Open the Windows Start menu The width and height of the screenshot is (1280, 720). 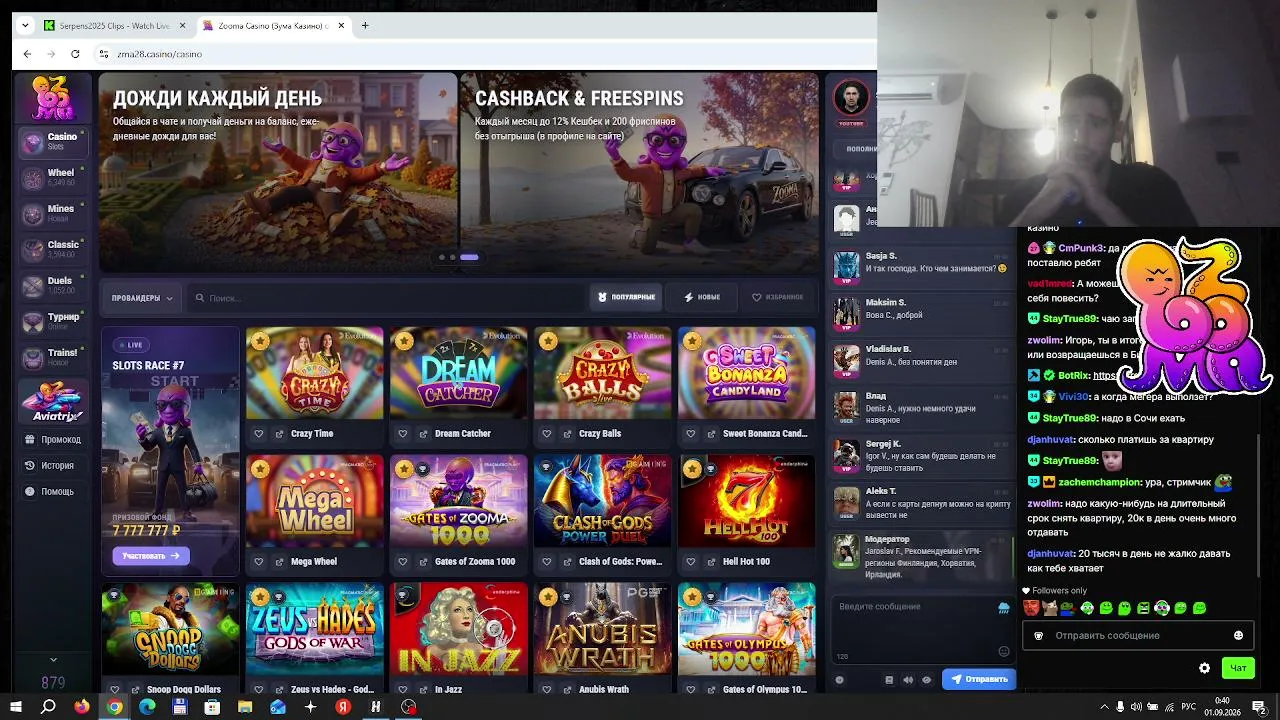click(x=16, y=707)
